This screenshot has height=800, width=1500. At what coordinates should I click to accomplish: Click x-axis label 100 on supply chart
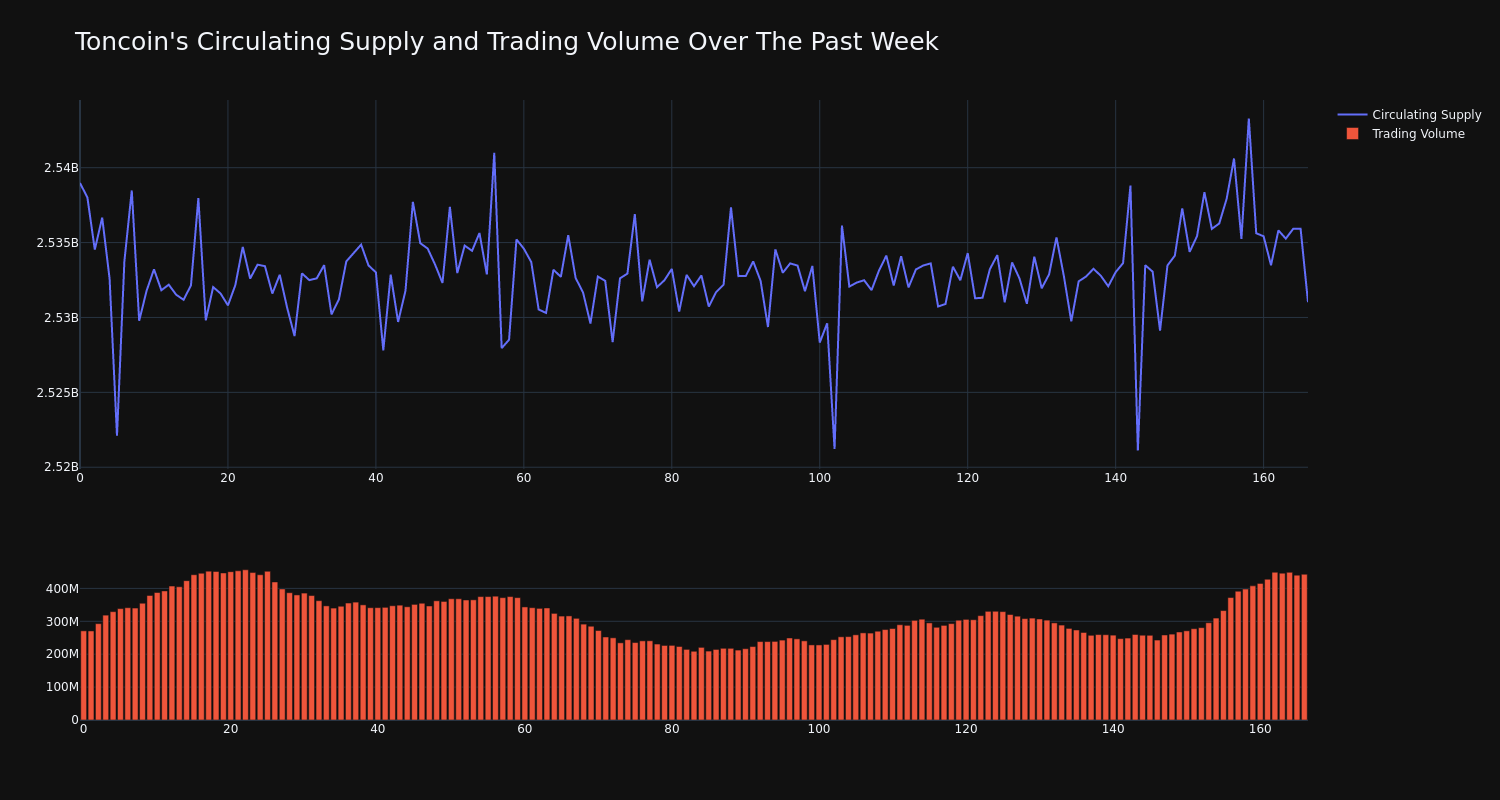[820, 478]
